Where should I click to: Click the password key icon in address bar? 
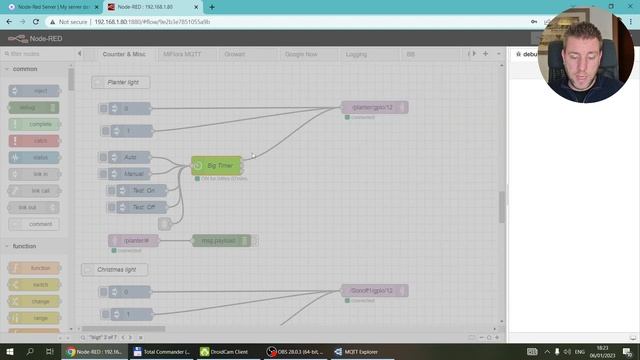(x=534, y=22)
